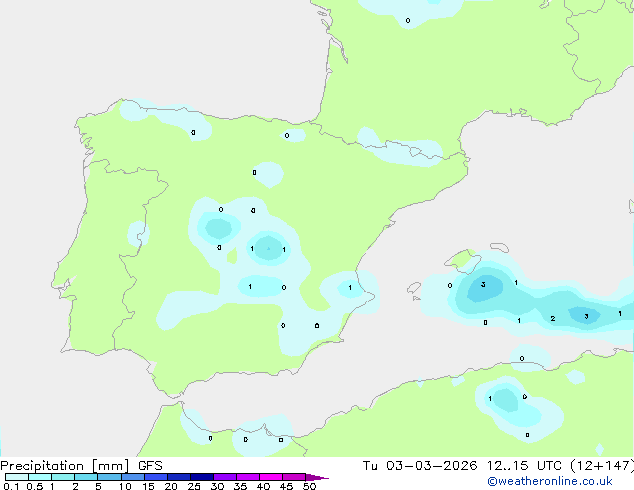Click the "(12+147)" forecast offset text
The height and width of the screenshot is (490, 634).
(602, 466)
